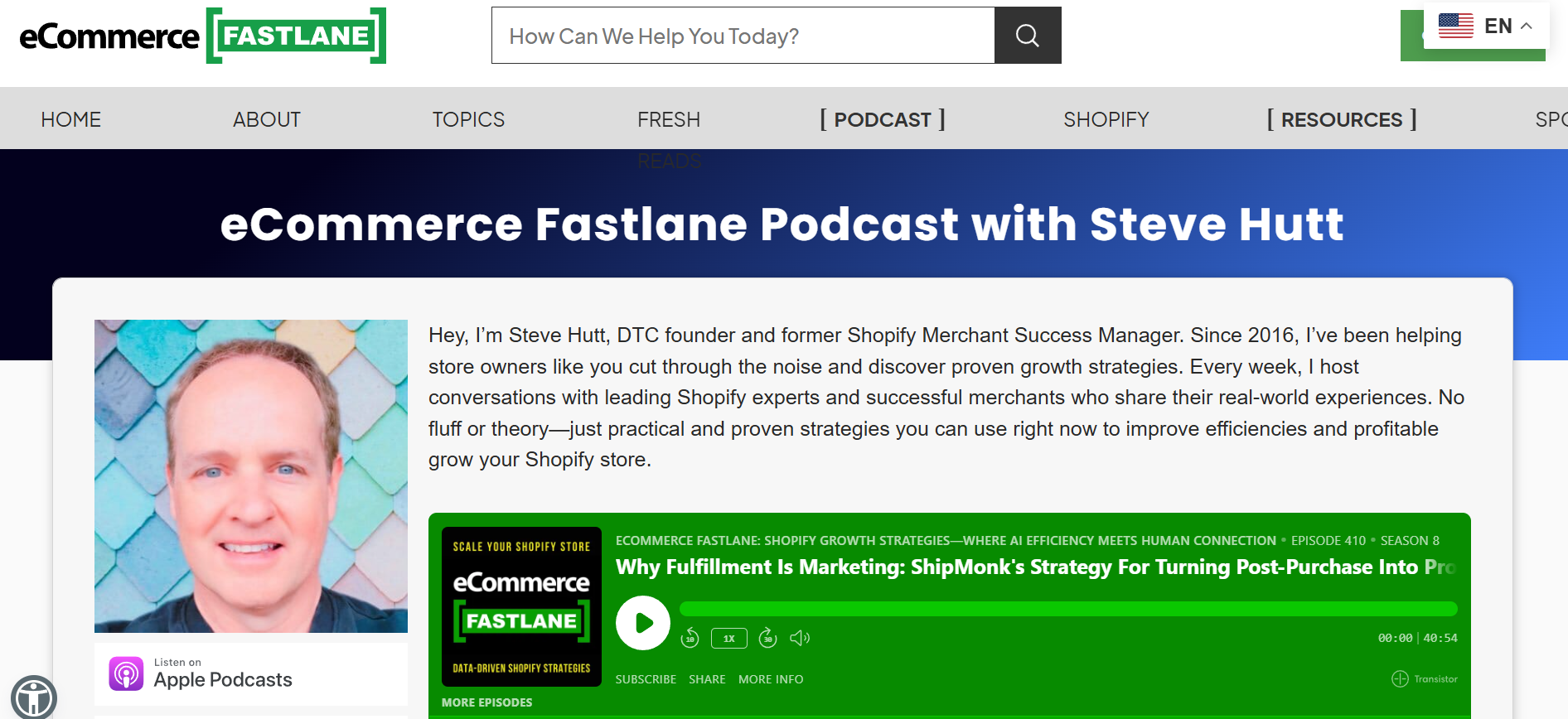Open Listen on Apple Podcasts badge
This screenshot has width=1568, height=719.
click(251, 673)
